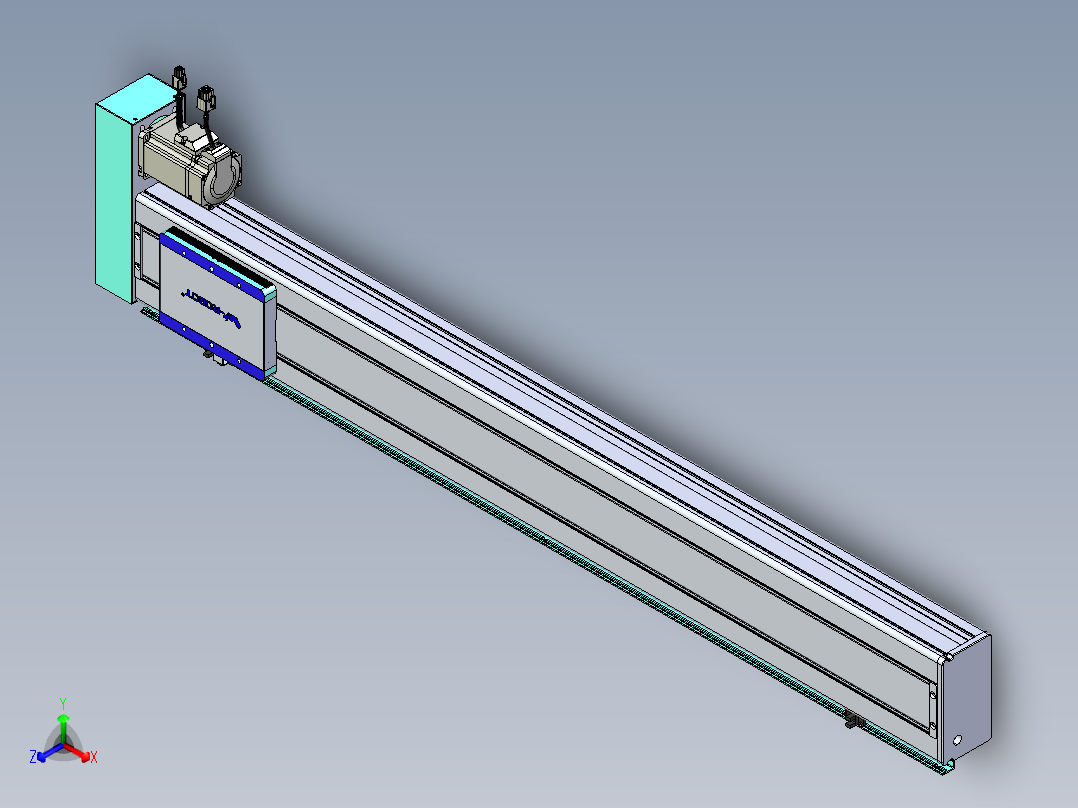Click the green Y axis arrow on triad
The image size is (1078, 808).
(63, 722)
